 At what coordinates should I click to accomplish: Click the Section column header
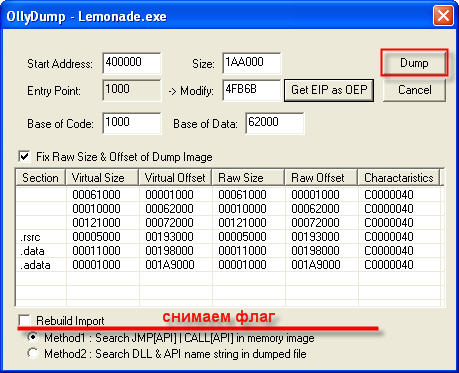(x=41, y=177)
